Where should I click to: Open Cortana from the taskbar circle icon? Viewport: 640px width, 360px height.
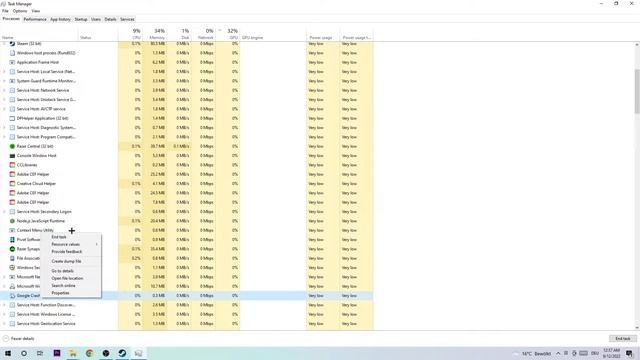24,353
